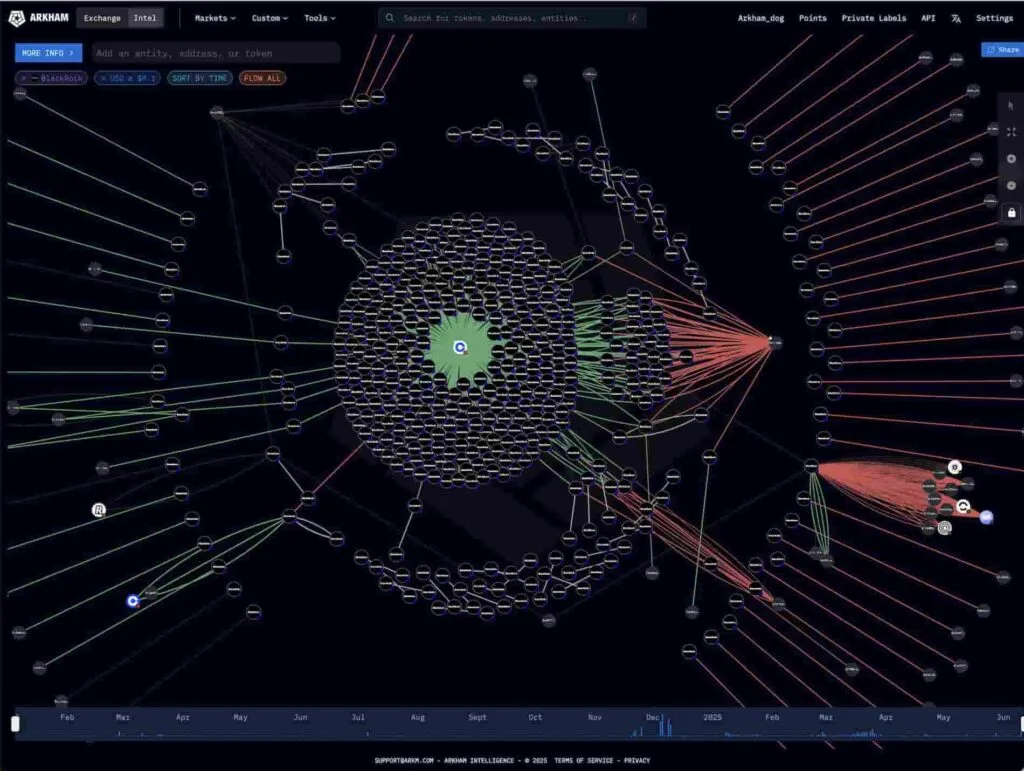Click the Arkham logo icon

point(17,18)
